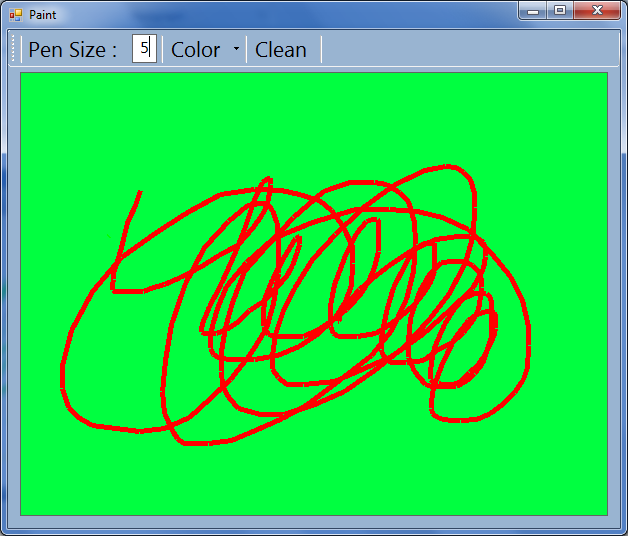Click the Paint app icon in title bar
628x536 pixels.
16,15
